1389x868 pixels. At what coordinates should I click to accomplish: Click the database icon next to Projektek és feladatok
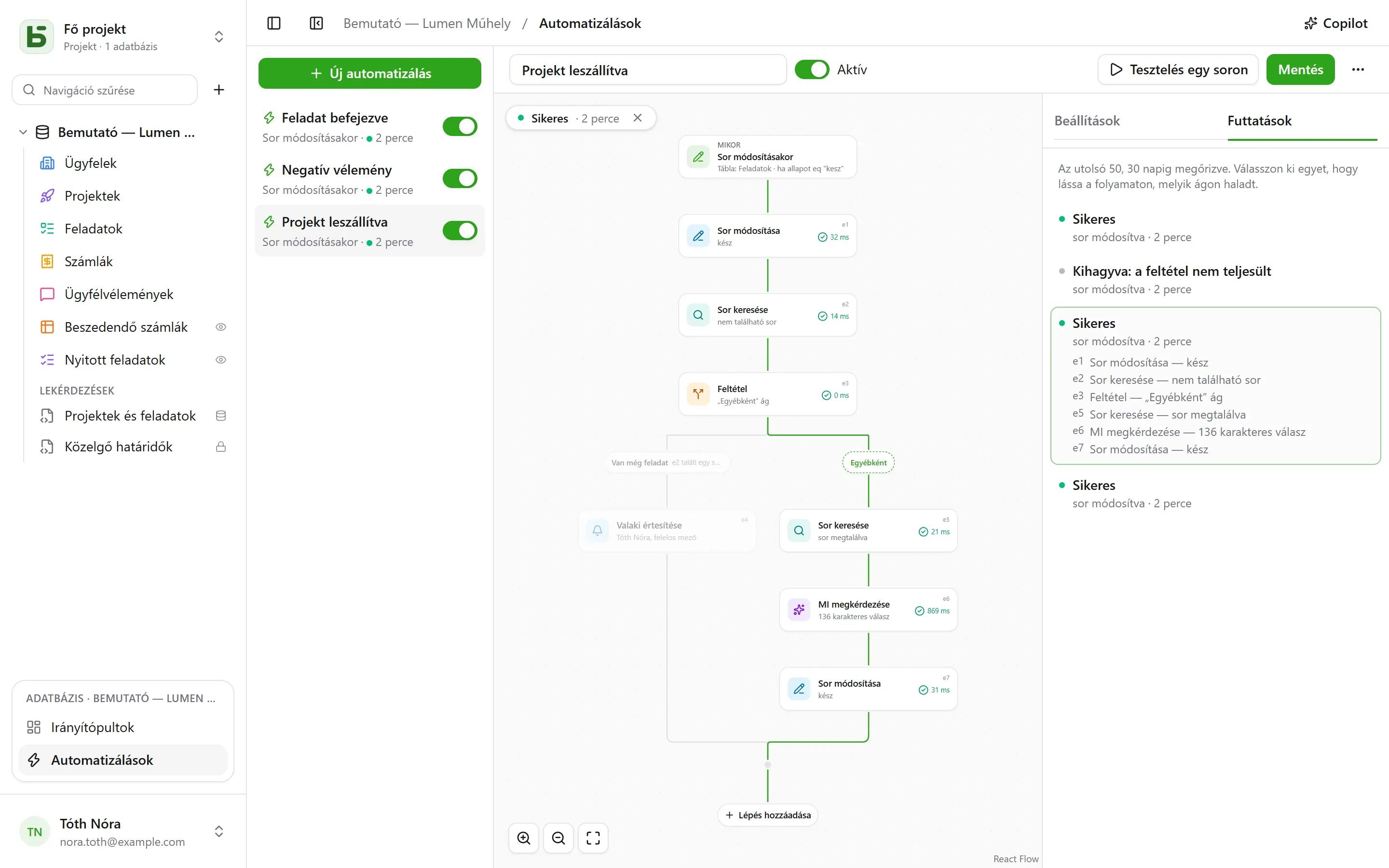pyautogui.click(x=221, y=416)
